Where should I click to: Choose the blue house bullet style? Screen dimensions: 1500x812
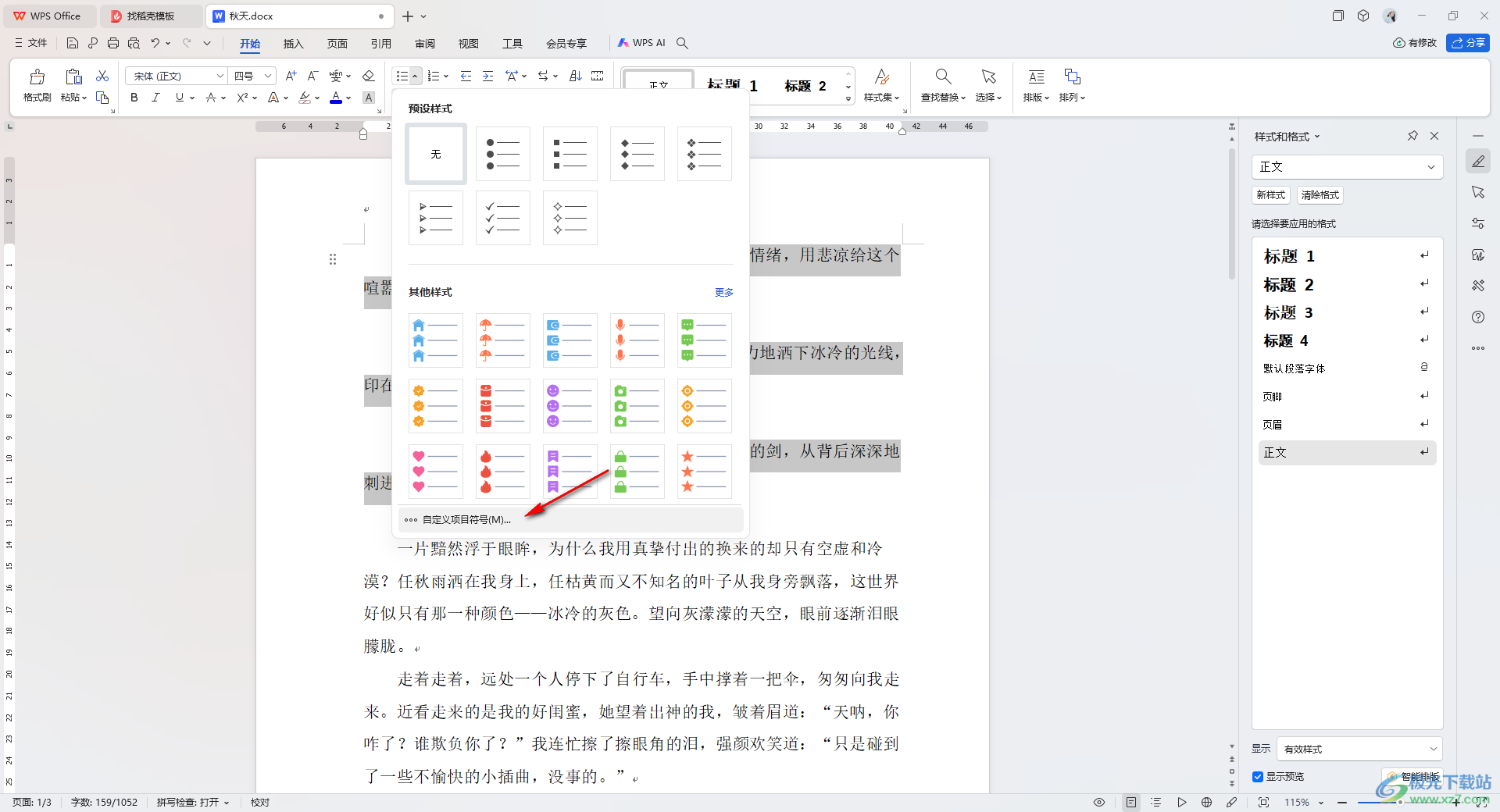pos(436,340)
